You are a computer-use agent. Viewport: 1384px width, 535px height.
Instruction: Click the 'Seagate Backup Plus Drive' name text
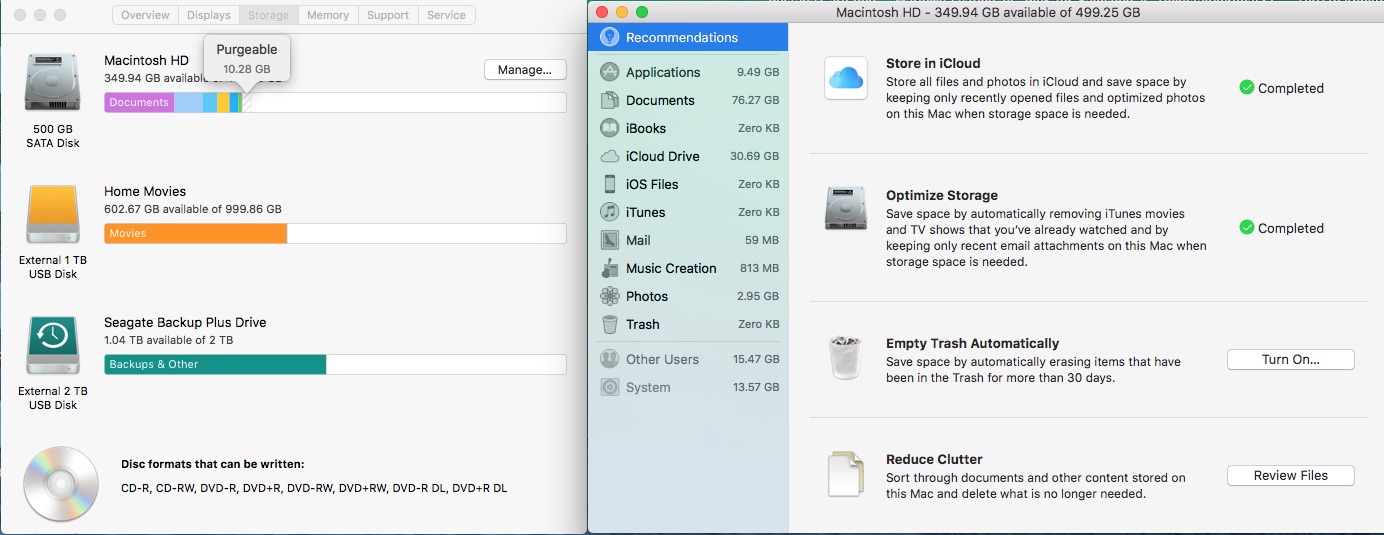click(185, 322)
